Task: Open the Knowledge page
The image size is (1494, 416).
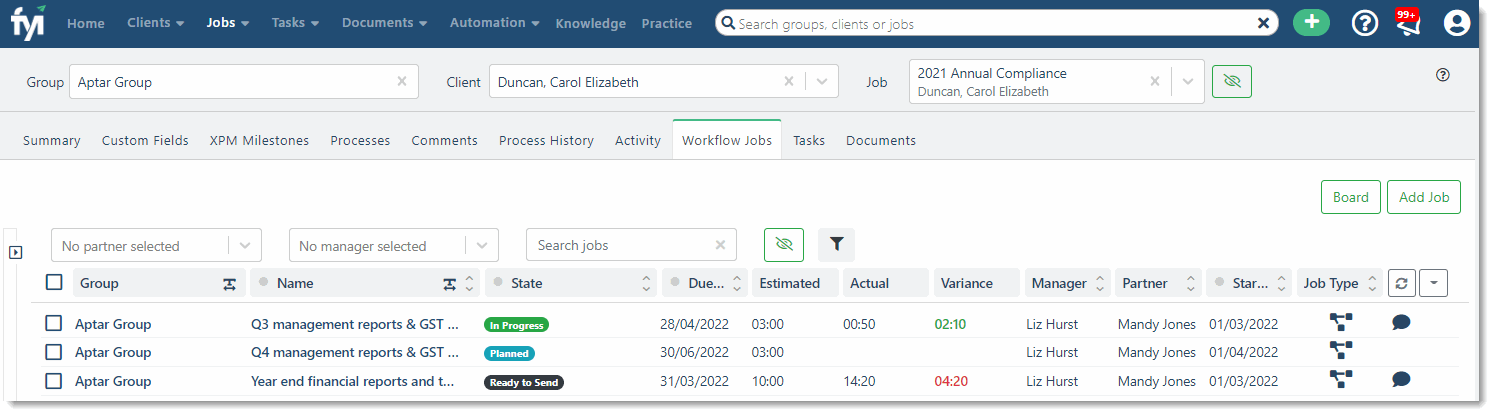Action: [x=590, y=23]
